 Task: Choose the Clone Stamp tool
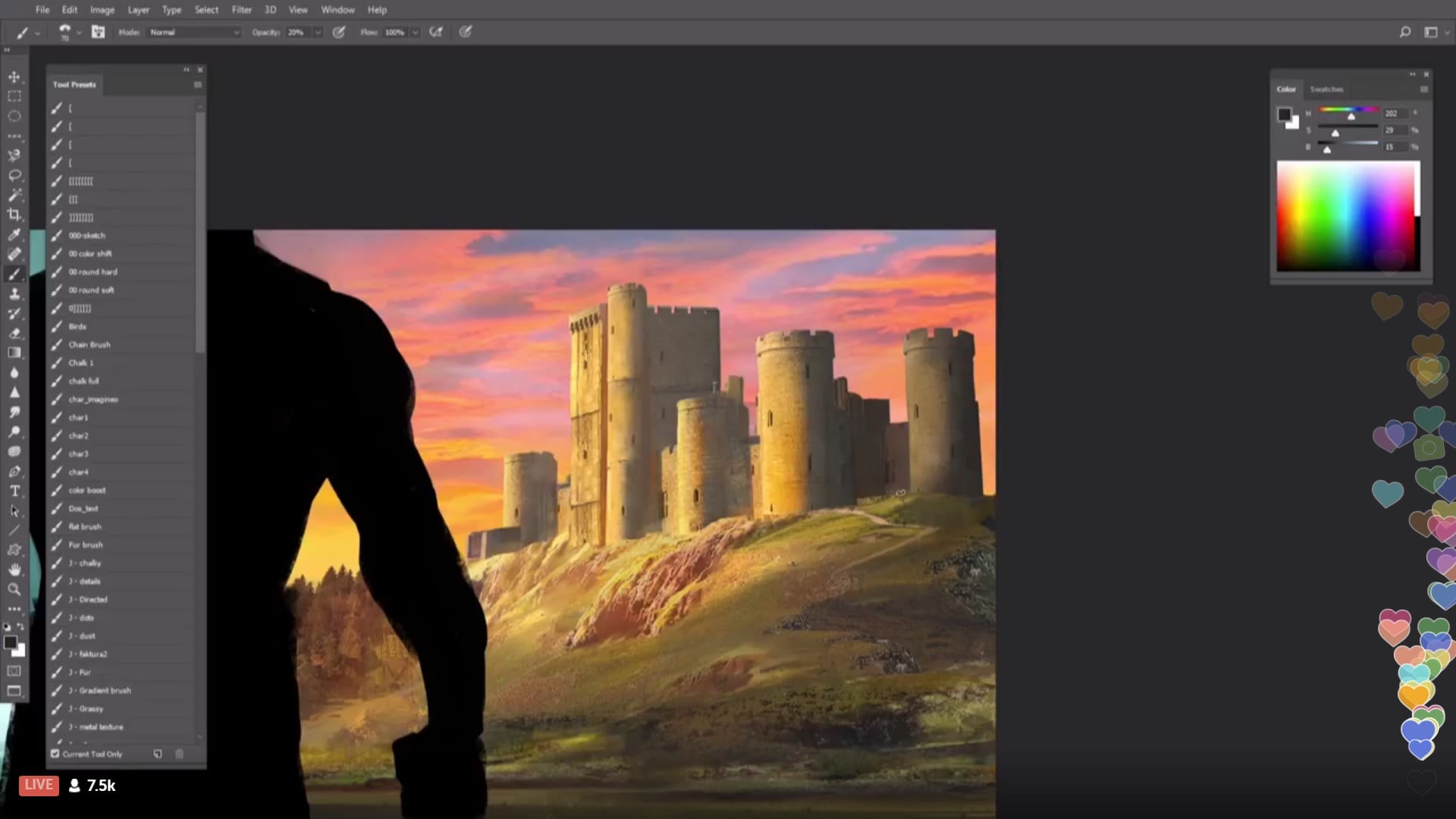14,293
